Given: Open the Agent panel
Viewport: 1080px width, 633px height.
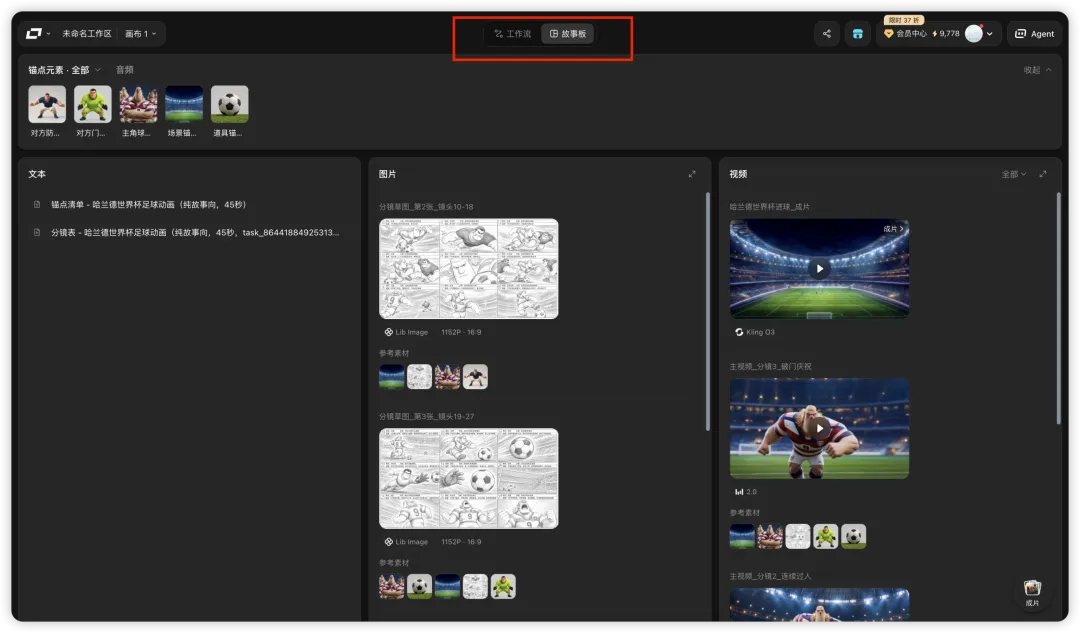Looking at the screenshot, I should point(1035,34).
